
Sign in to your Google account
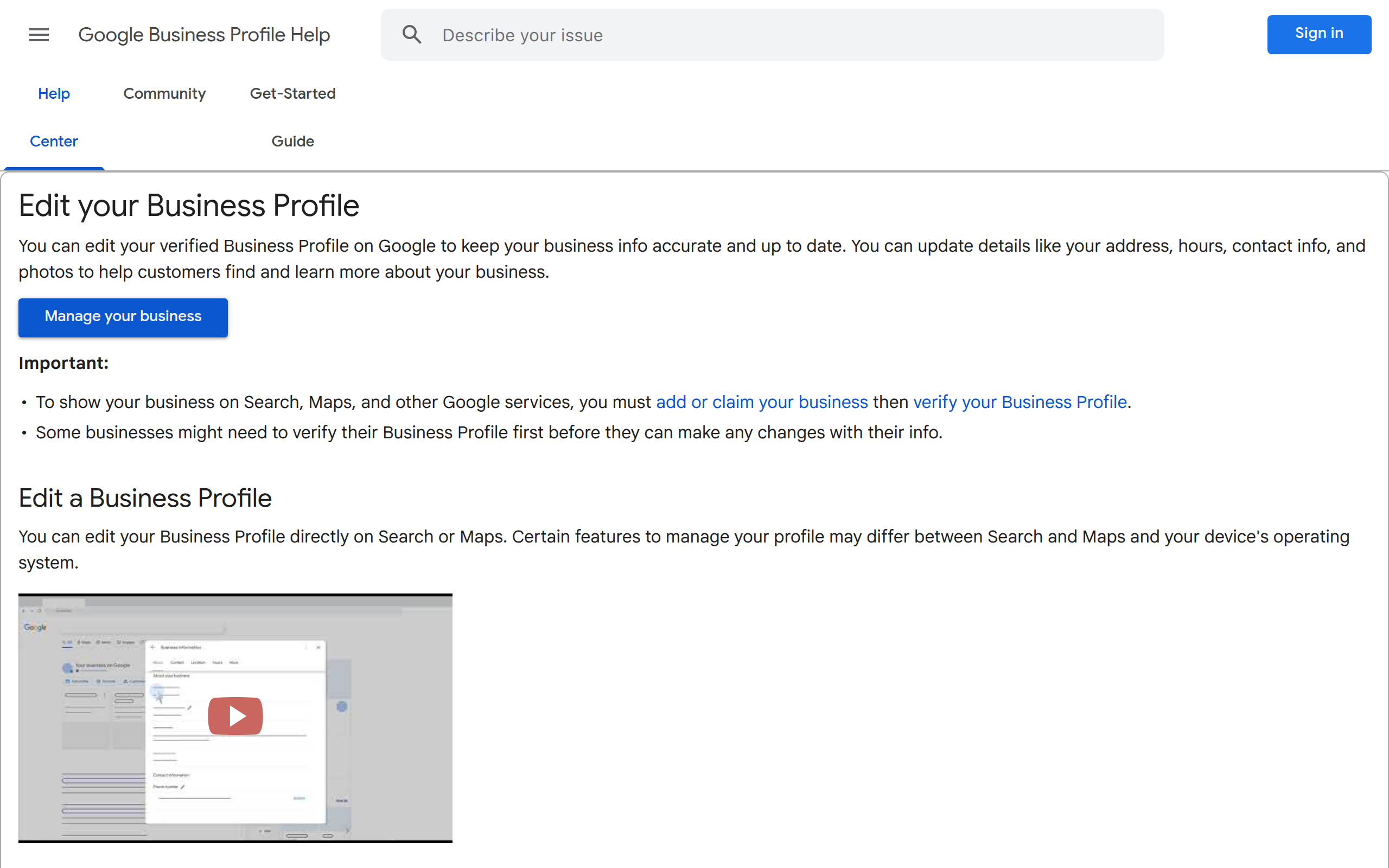1318,34
